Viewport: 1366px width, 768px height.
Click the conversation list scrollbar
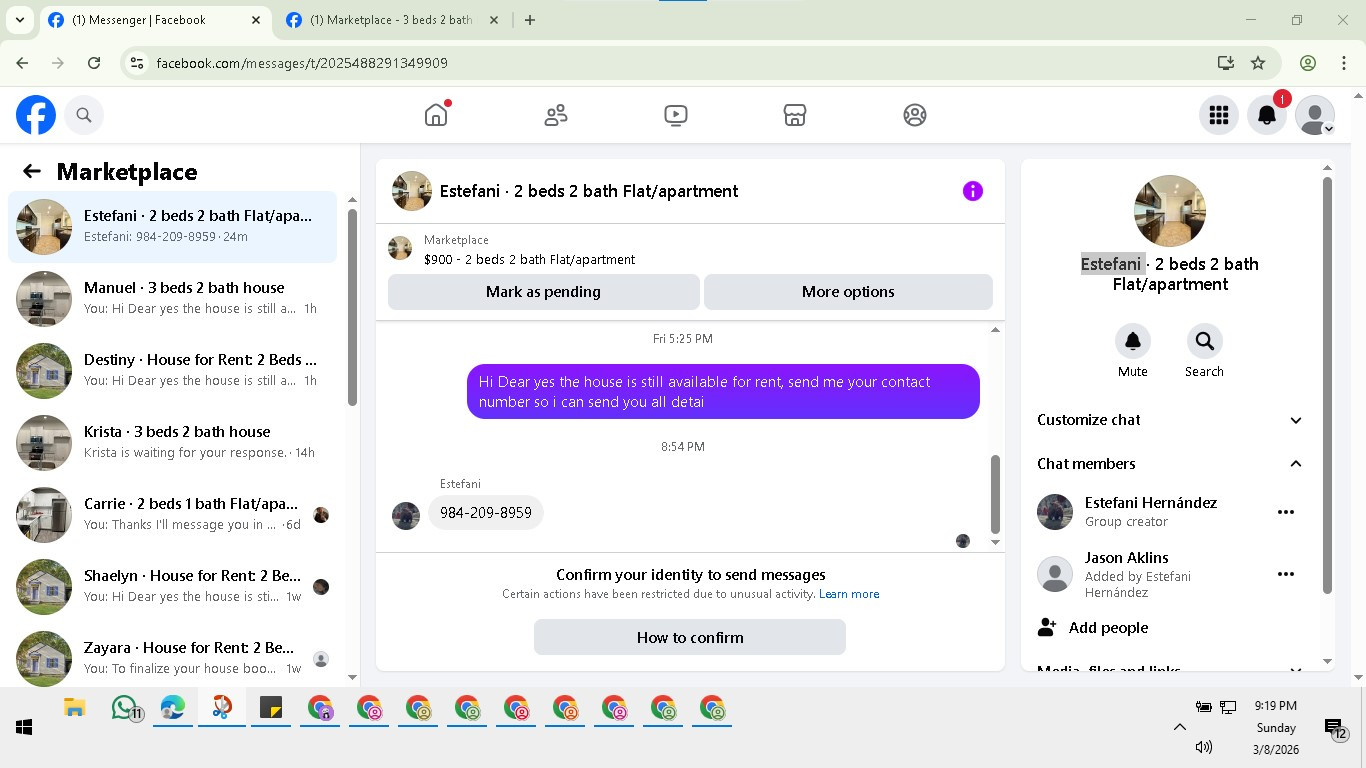(352, 307)
